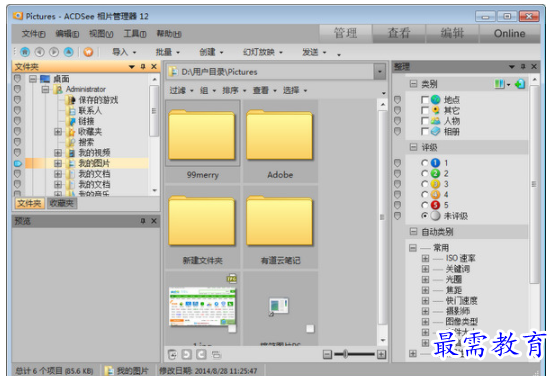This screenshot has height=376, width=555.
Task: Click the folder icon in path bar
Action: (x=173, y=72)
